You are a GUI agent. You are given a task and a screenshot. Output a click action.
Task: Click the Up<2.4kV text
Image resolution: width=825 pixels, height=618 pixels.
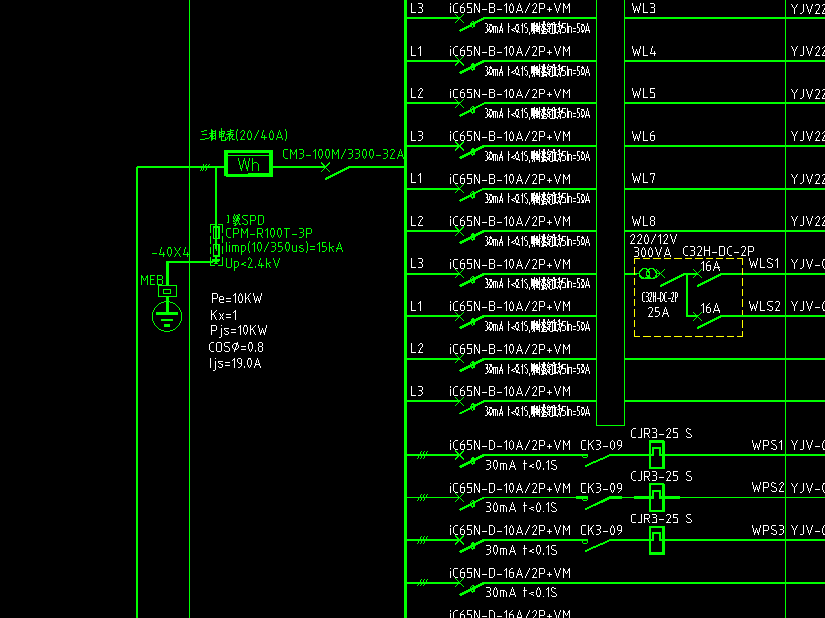click(253, 263)
